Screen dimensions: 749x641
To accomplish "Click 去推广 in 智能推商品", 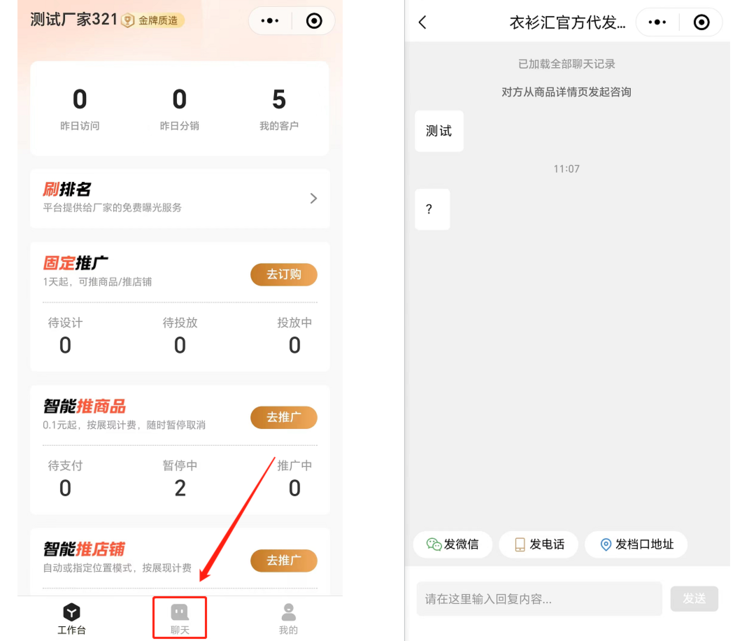I will pyautogui.click(x=284, y=417).
